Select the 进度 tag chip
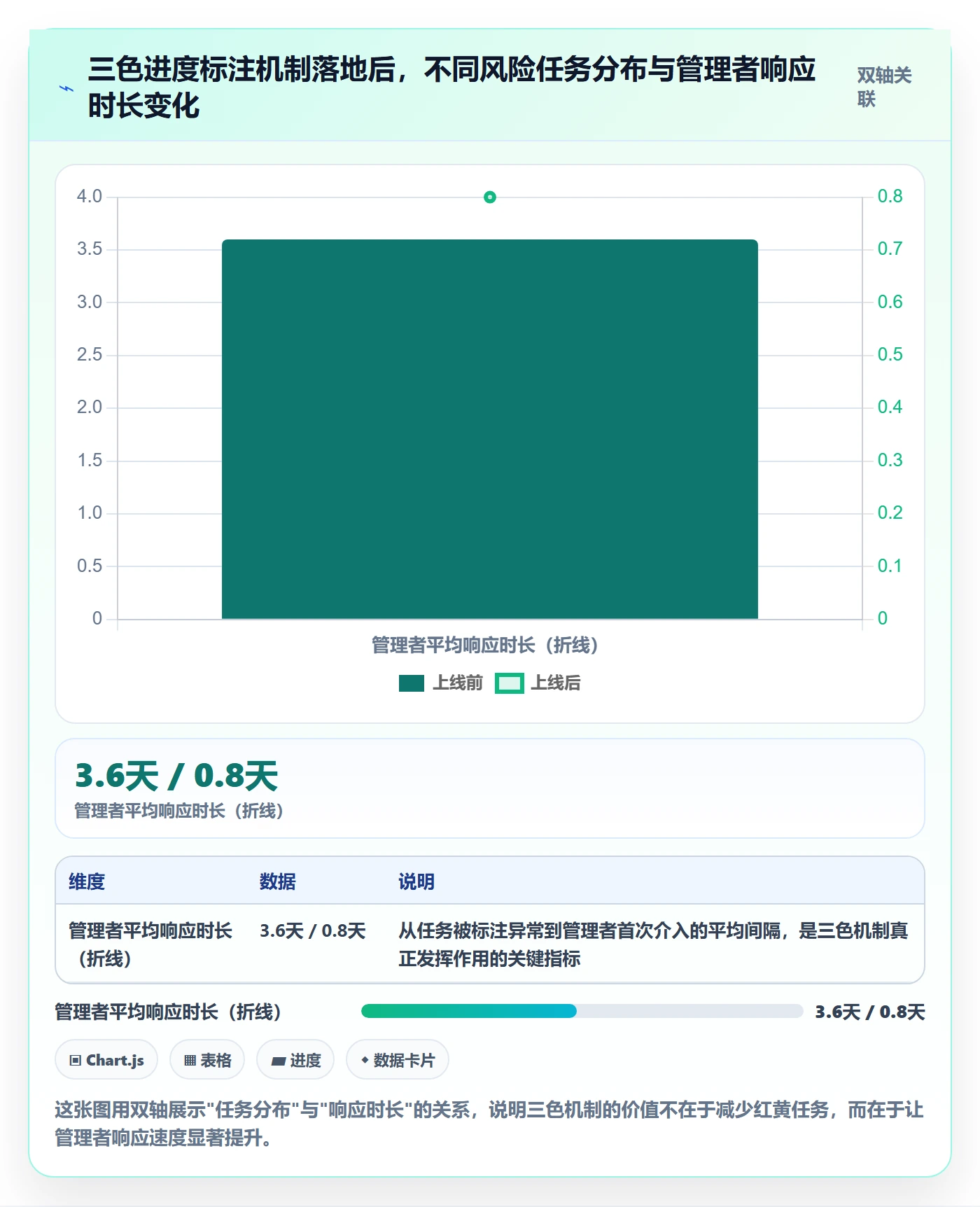 [x=295, y=1060]
